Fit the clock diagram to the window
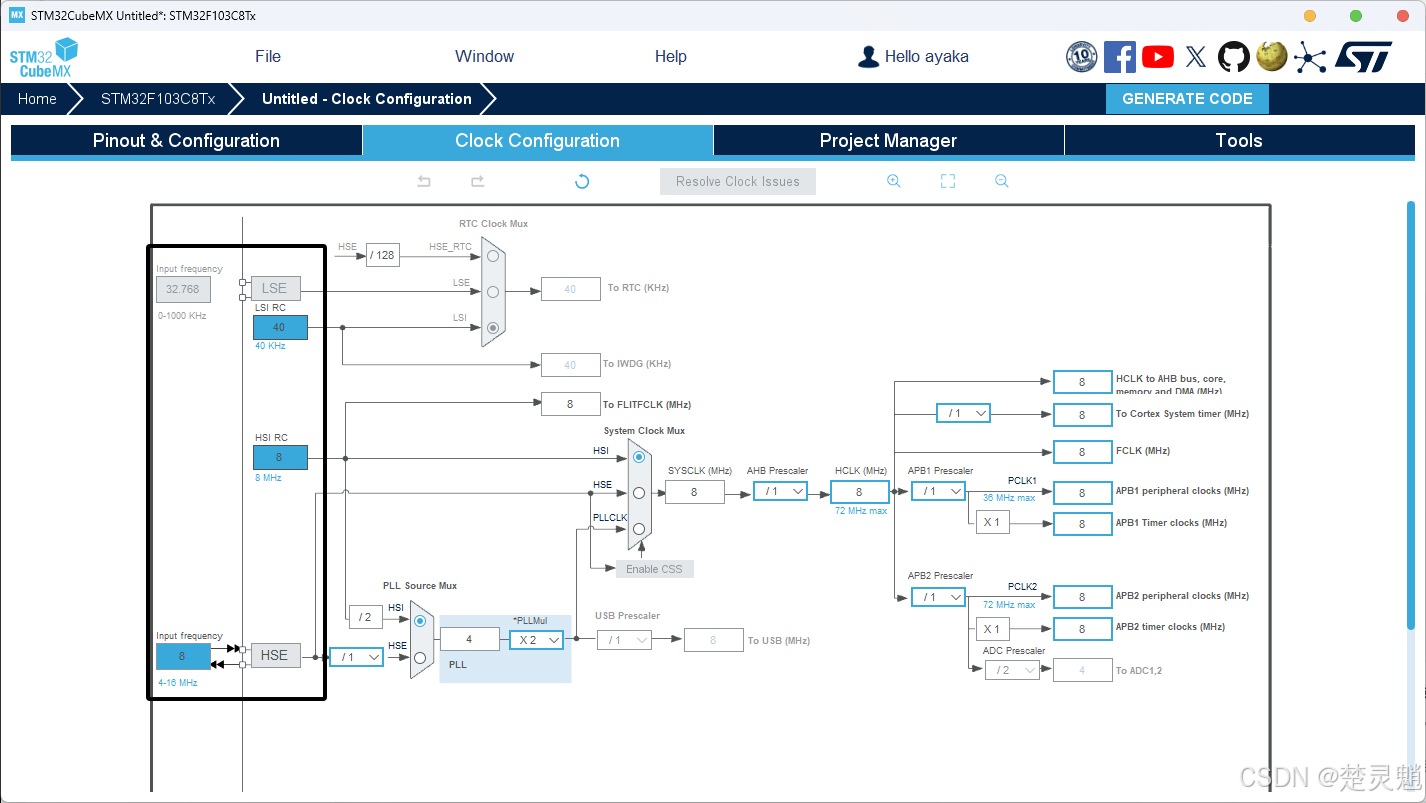Screen dimensions: 1426x803 click(948, 181)
